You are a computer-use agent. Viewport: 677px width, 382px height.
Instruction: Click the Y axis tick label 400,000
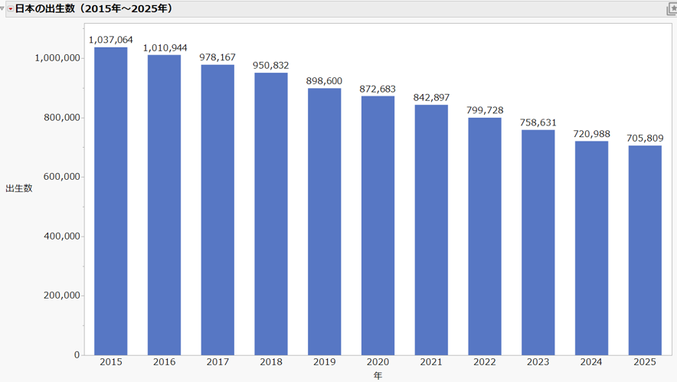point(62,236)
